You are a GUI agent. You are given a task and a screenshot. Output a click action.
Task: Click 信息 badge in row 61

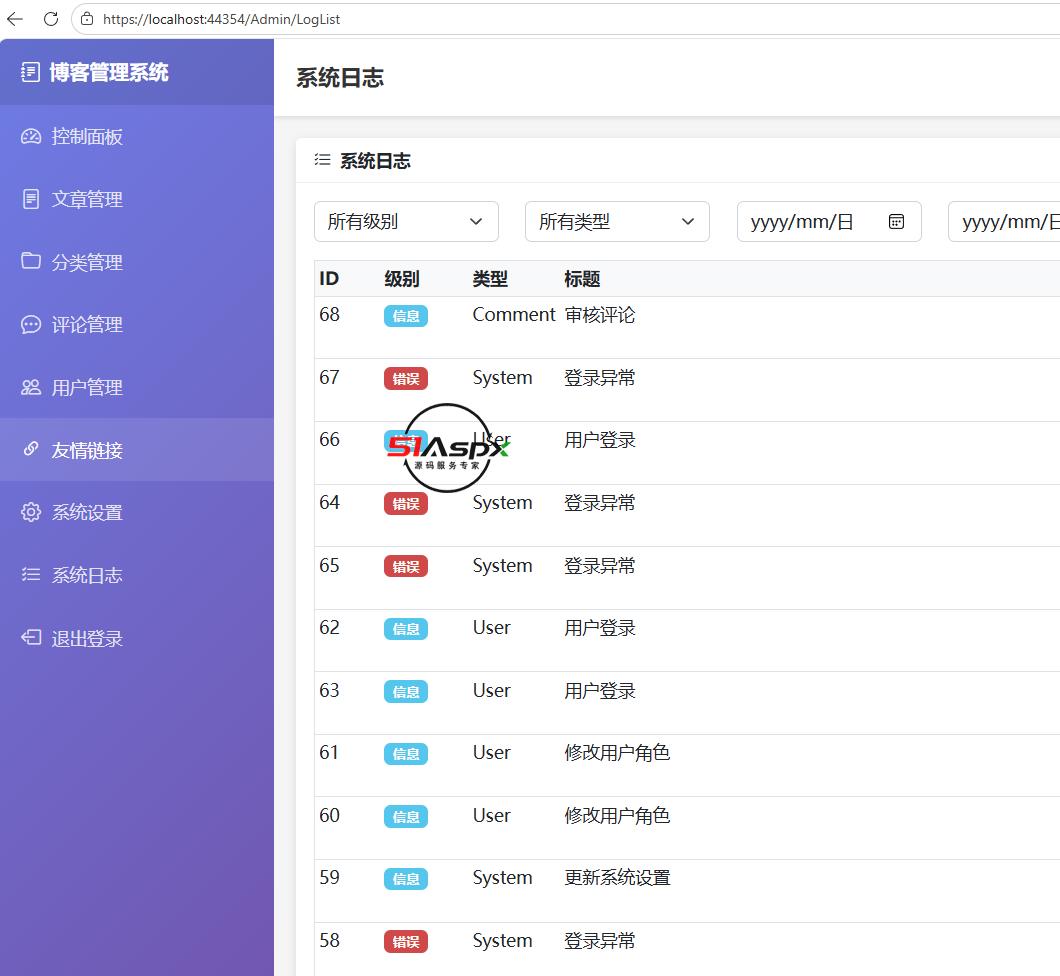click(x=406, y=754)
